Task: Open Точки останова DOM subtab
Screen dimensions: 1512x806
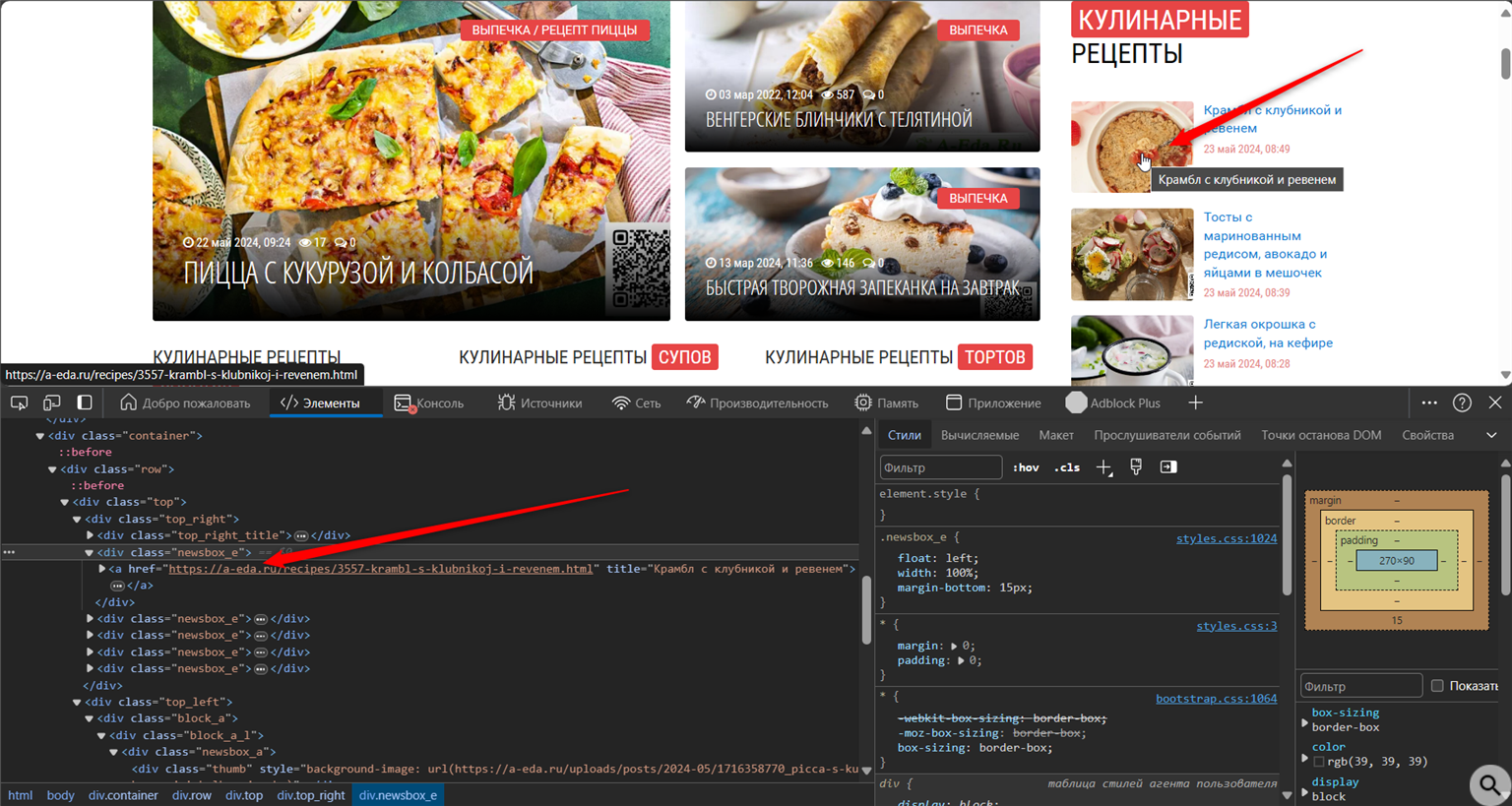Action: click(x=1321, y=435)
